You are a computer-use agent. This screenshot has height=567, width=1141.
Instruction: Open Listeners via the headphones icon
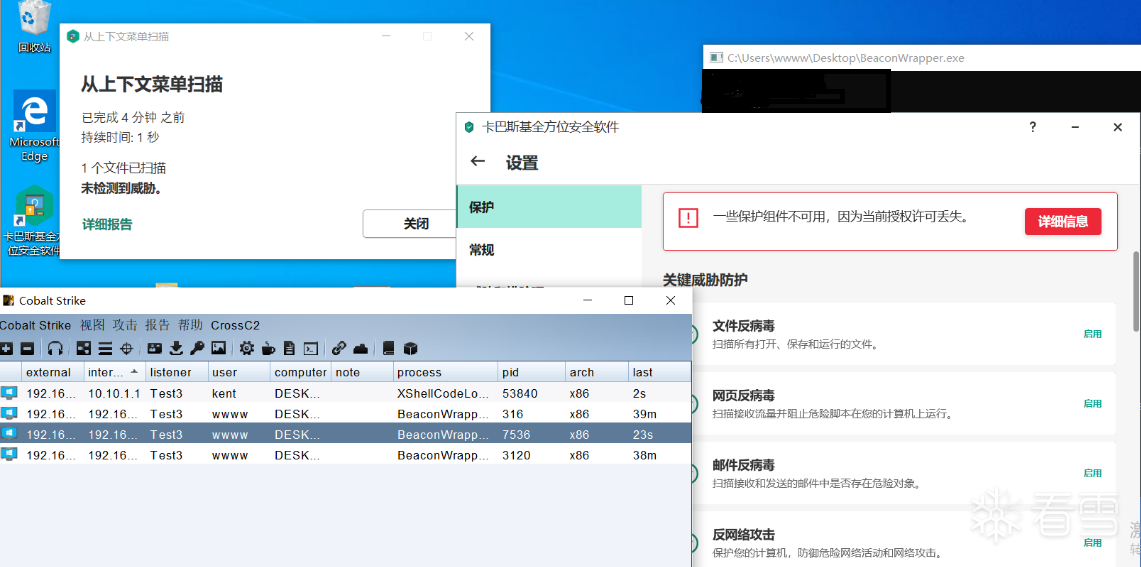click(55, 348)
